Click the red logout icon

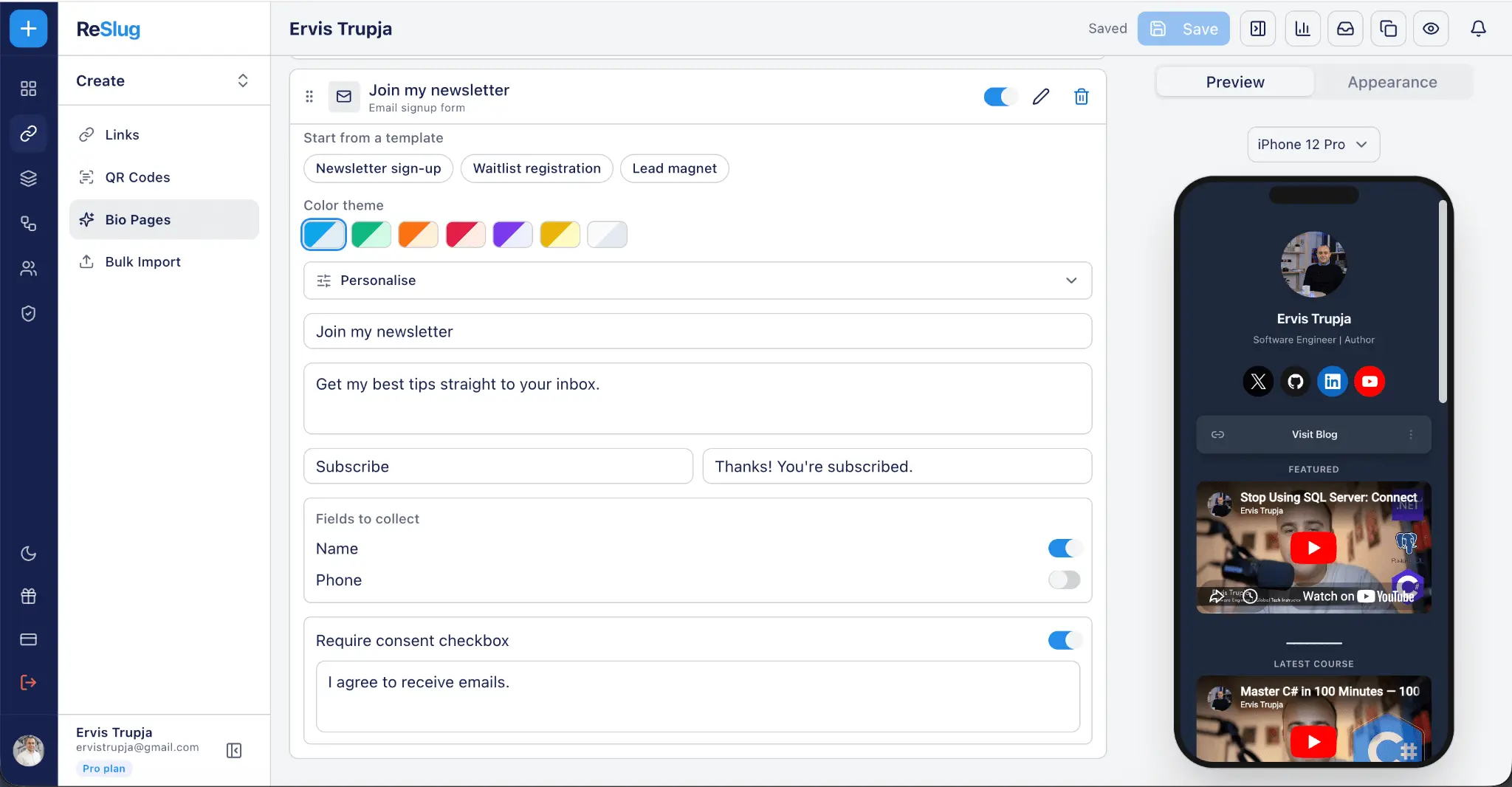click(28, 682)
